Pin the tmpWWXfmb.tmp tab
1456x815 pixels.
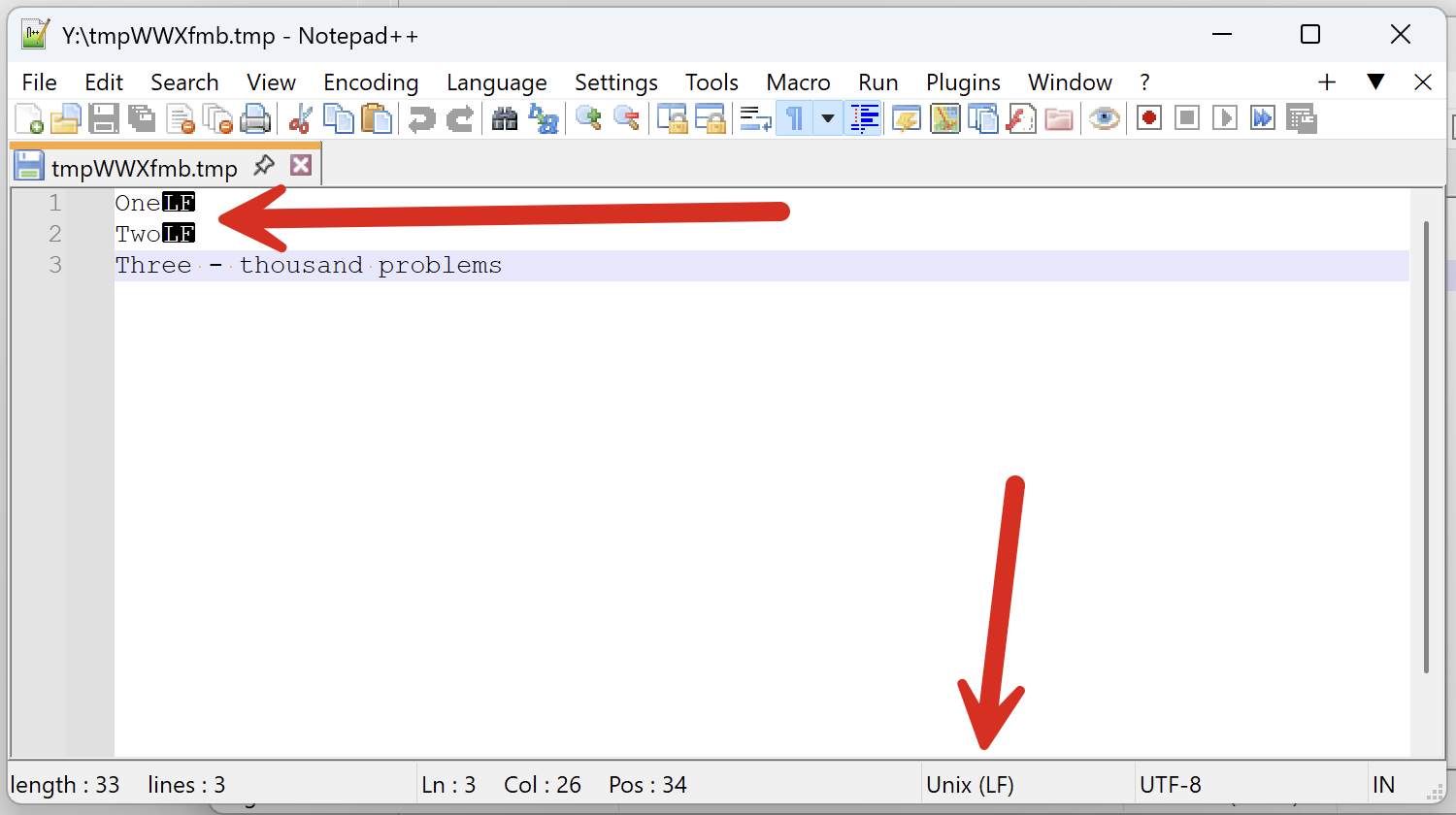(264, 165)
